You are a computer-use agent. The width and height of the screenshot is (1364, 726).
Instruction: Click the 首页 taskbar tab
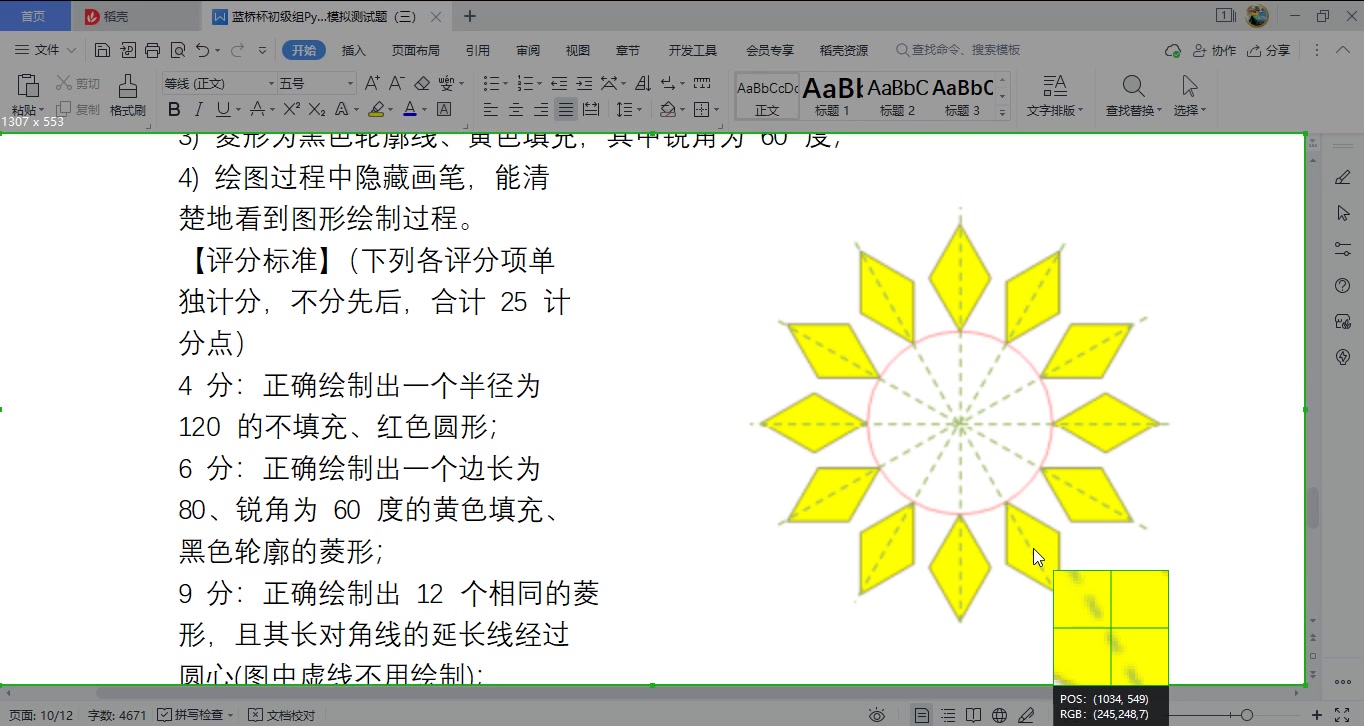coord(34,15)
